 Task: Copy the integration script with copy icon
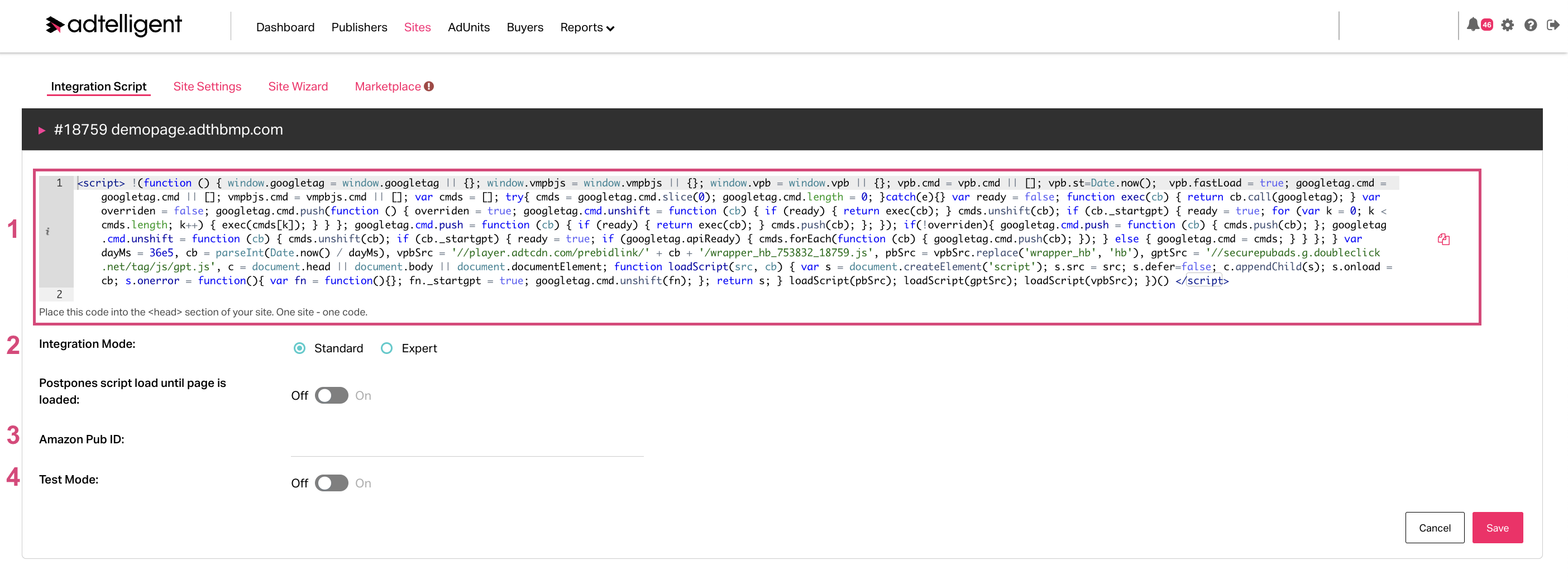pos(1443,239)
